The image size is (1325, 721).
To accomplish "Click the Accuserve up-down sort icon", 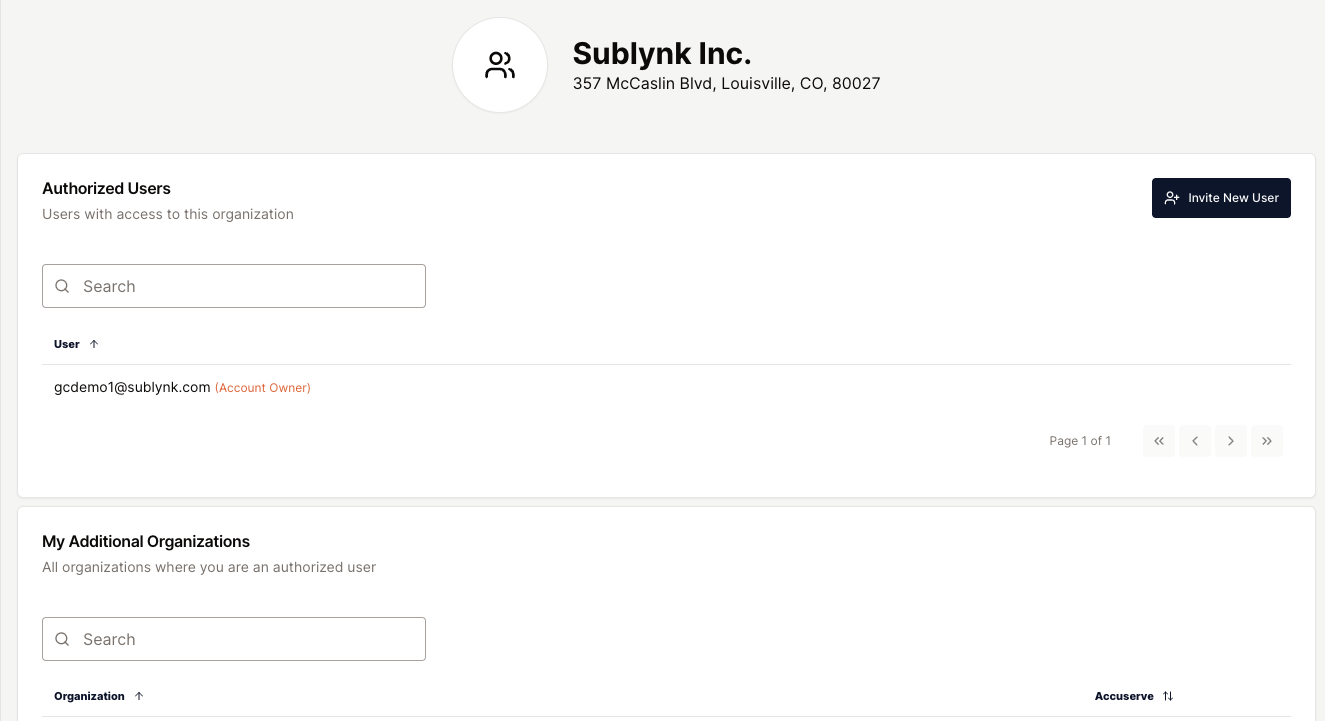I will [1168, 696].
